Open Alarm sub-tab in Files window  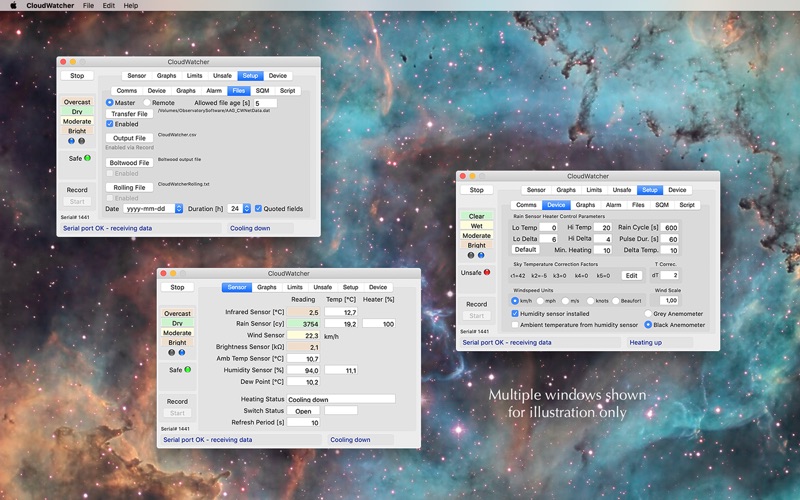click(214, 91)
